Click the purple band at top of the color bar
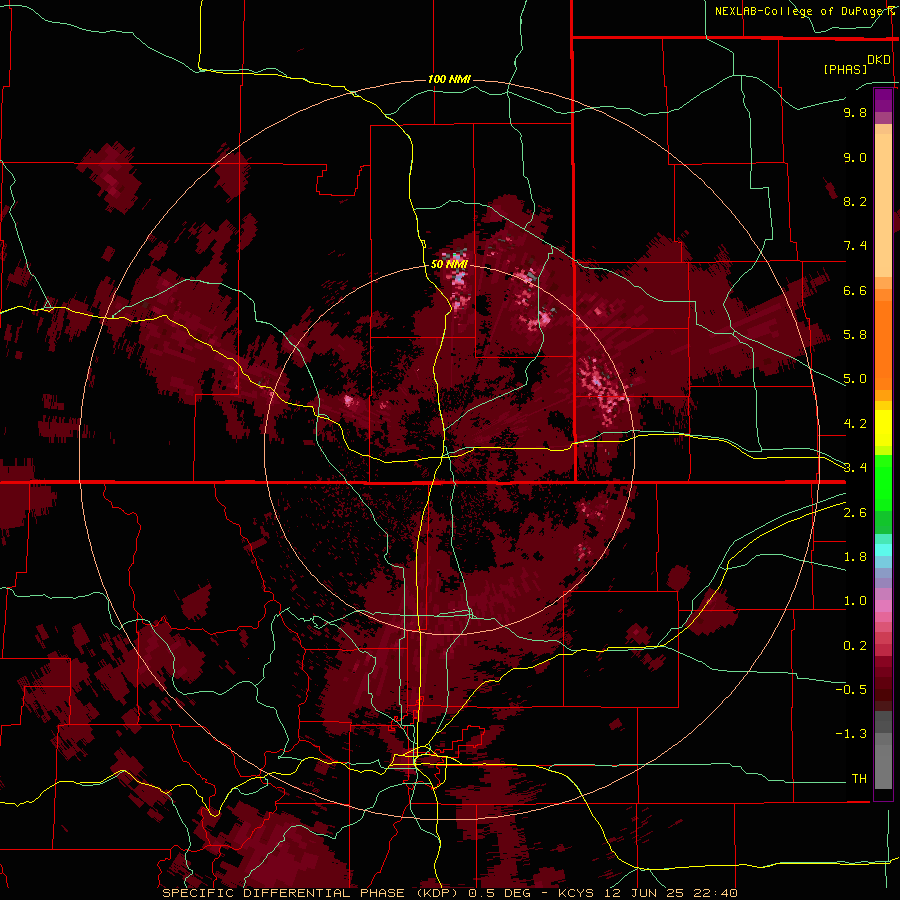The image size is (900, 900). pos(883,100)
